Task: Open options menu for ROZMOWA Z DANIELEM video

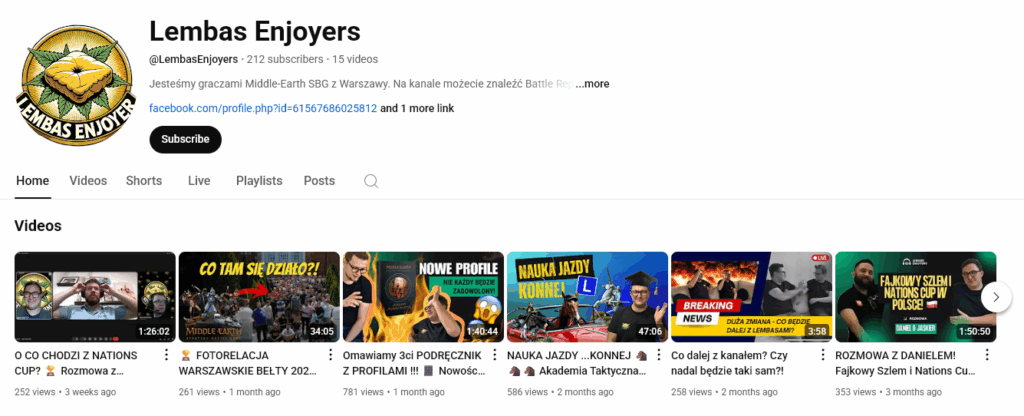Action: point(987,355)
